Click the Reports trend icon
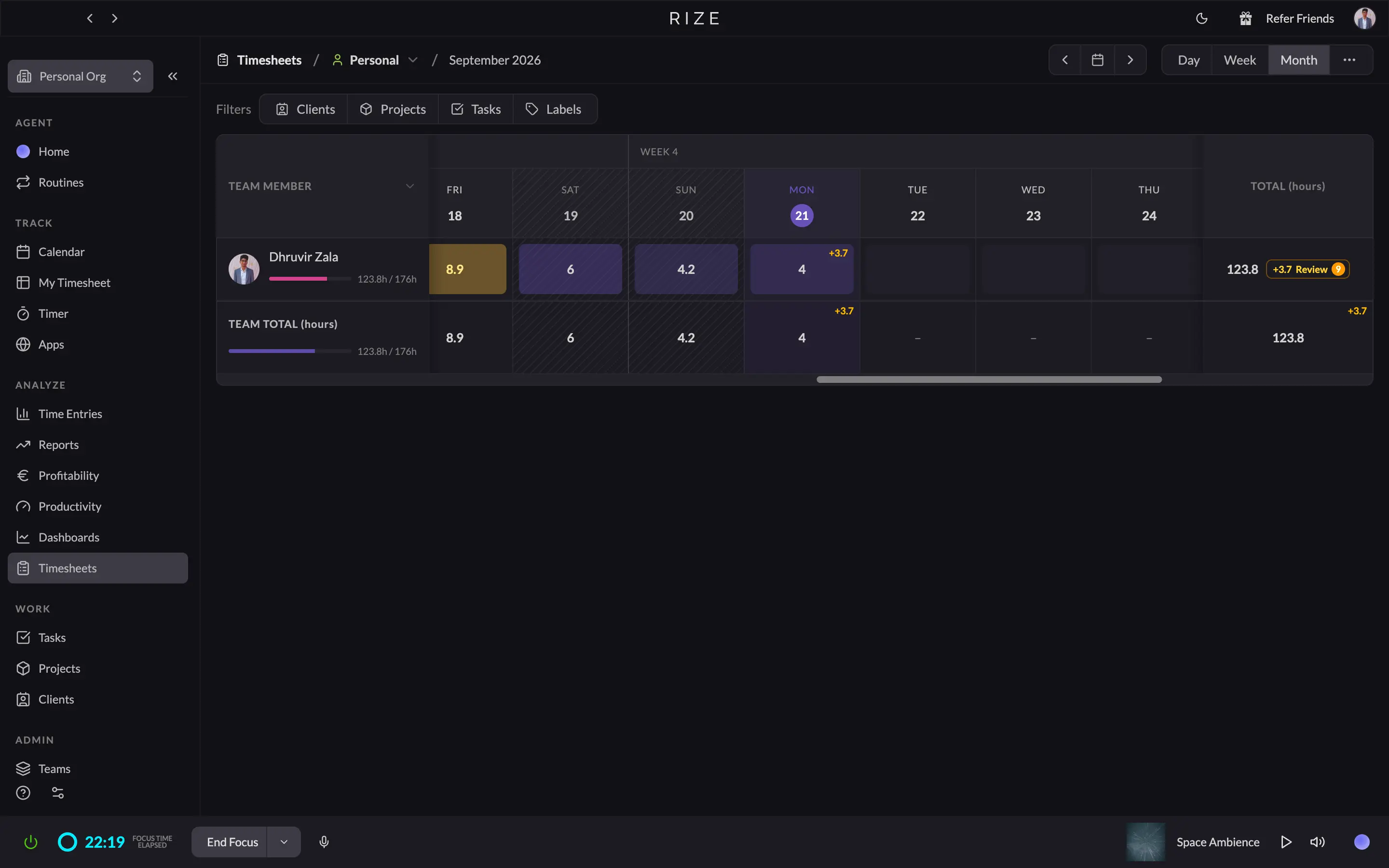Screen dimensions: 1389x868 click(23, 445)
